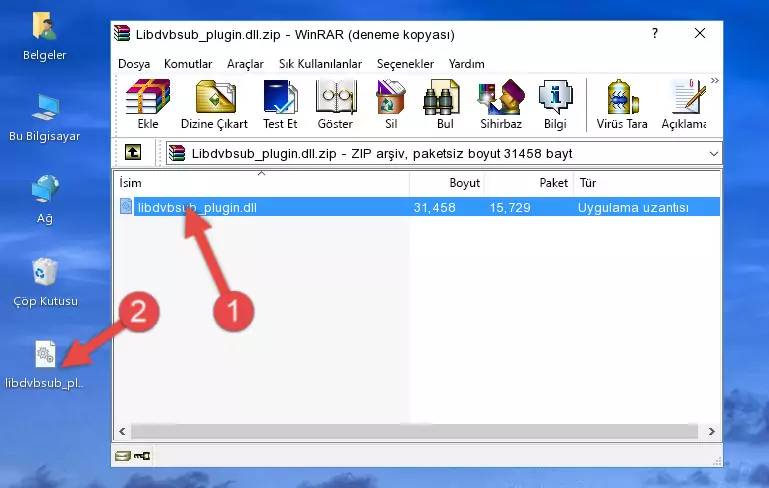This screenshot has width=769, height=488.
Task: Click the drive icon in status bar
Action: pos(123,456)
